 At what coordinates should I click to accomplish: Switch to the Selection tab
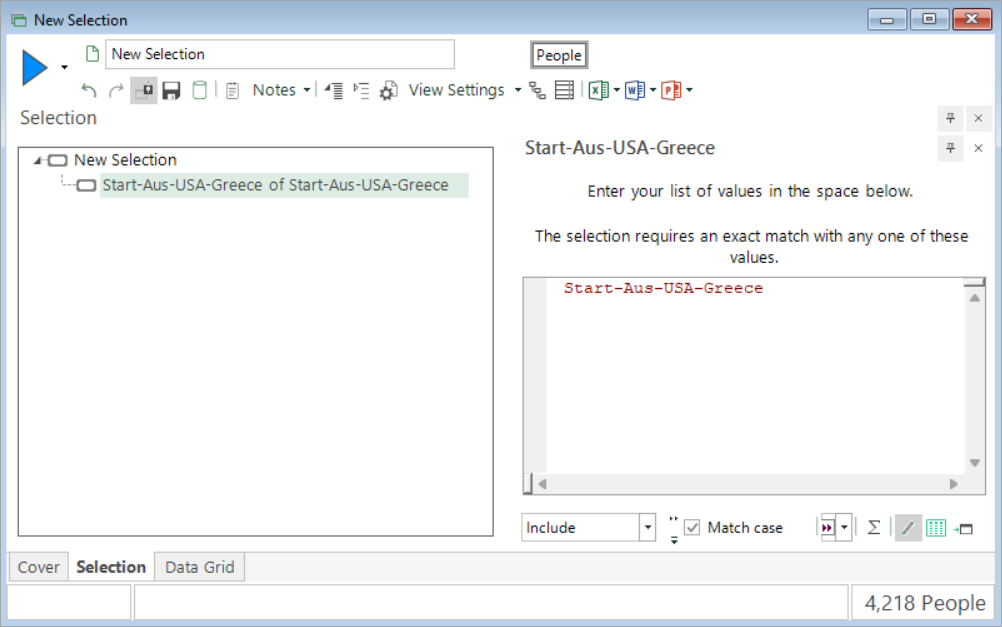click(x=111, y=567)
